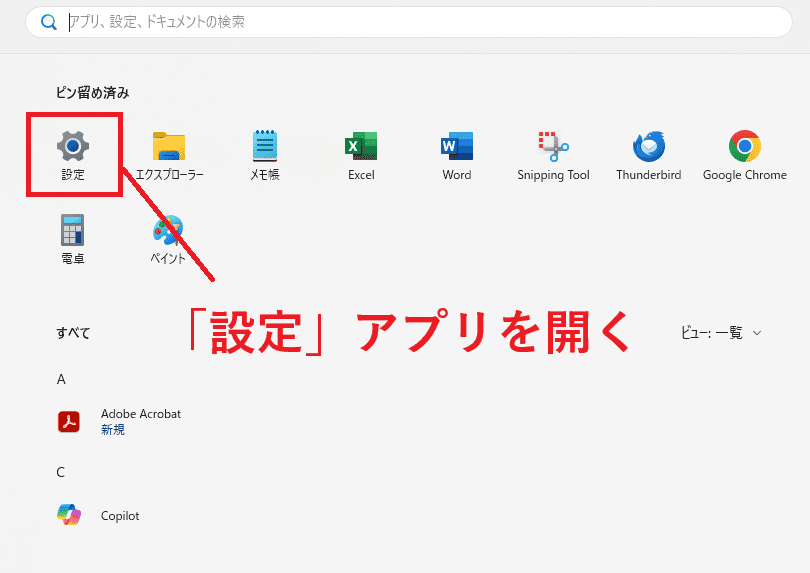Launch エクスプローラー file explorer
This screenshot has width=810, height=573.
coord(169,154)
